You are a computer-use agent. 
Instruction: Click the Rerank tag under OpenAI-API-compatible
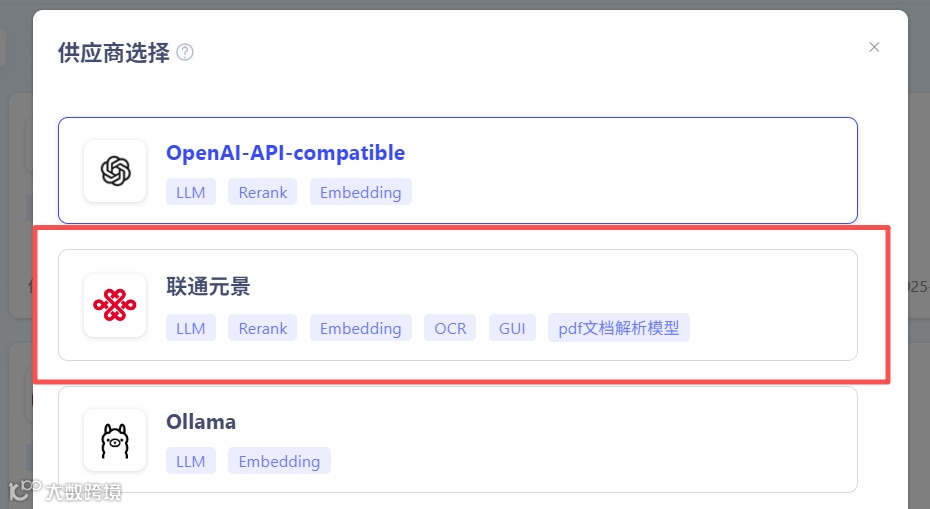coord(263,192)
